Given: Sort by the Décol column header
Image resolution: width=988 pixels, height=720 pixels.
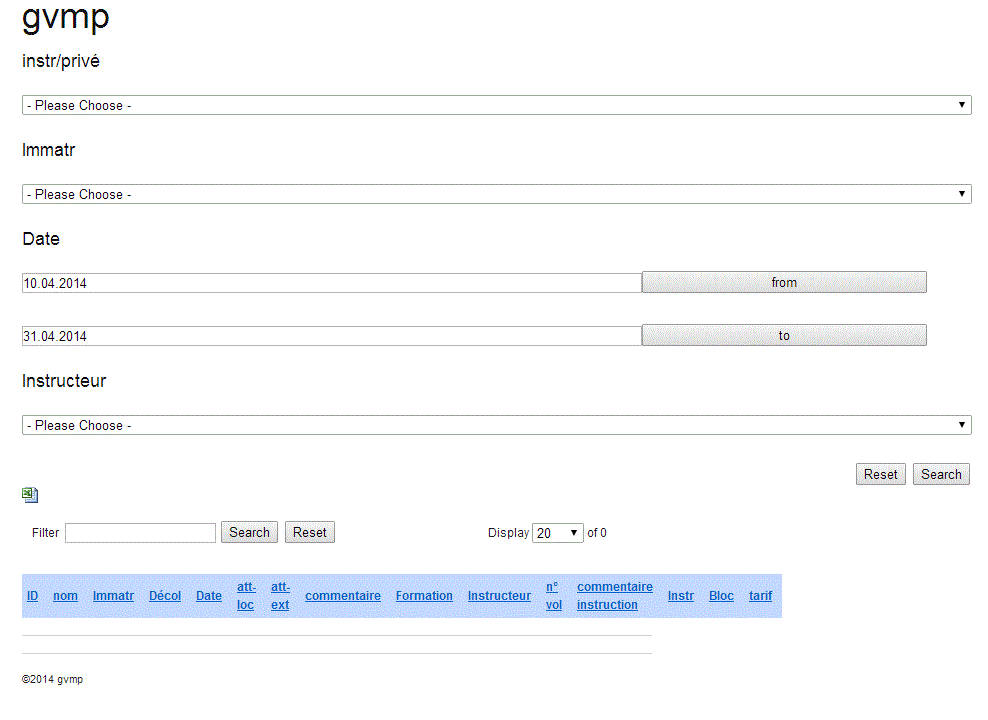Looking at the screenshot, I should (165, 596).
